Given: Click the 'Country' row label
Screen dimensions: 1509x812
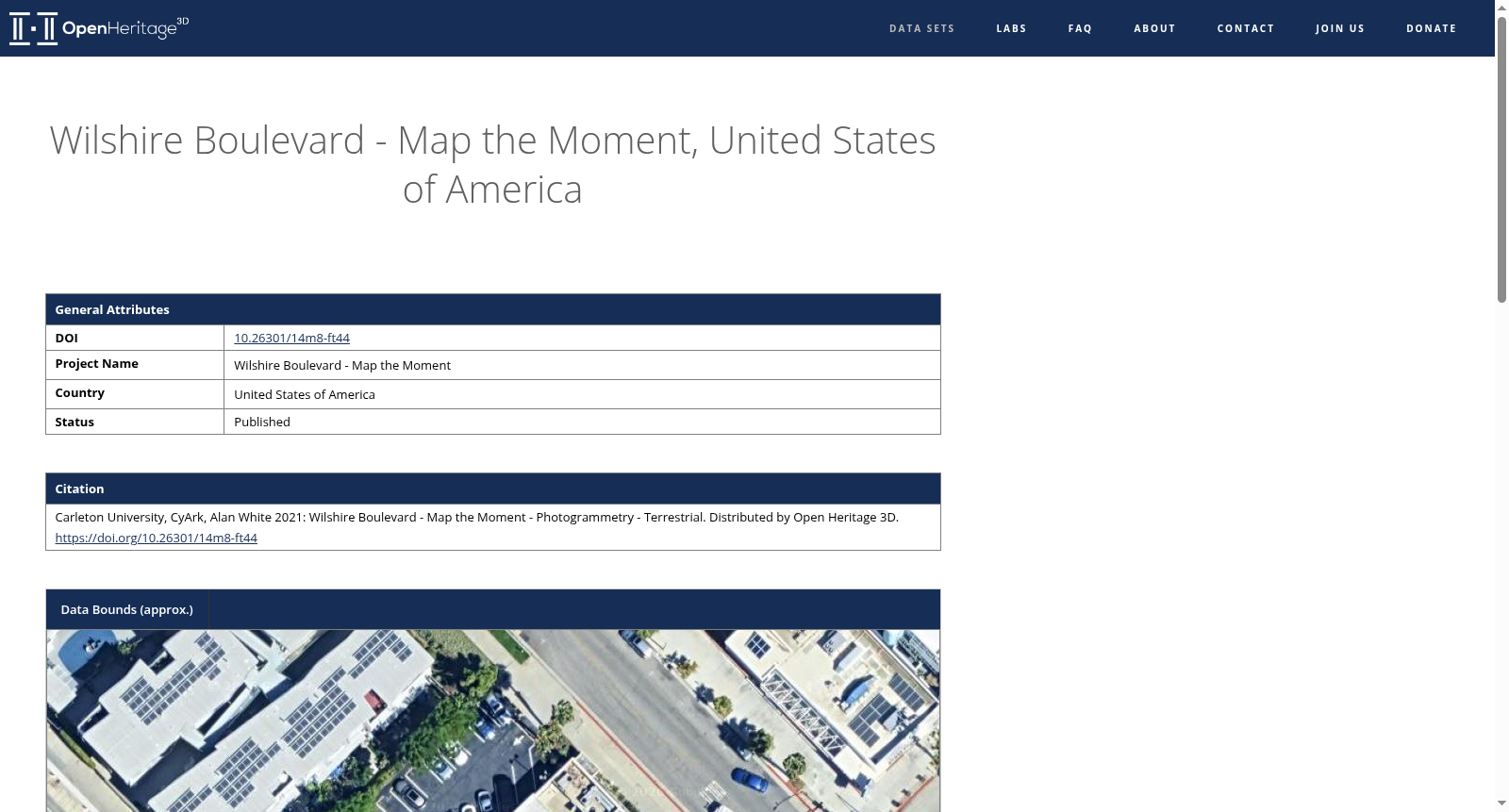Looking at the screenshot, I should (79, 392).
